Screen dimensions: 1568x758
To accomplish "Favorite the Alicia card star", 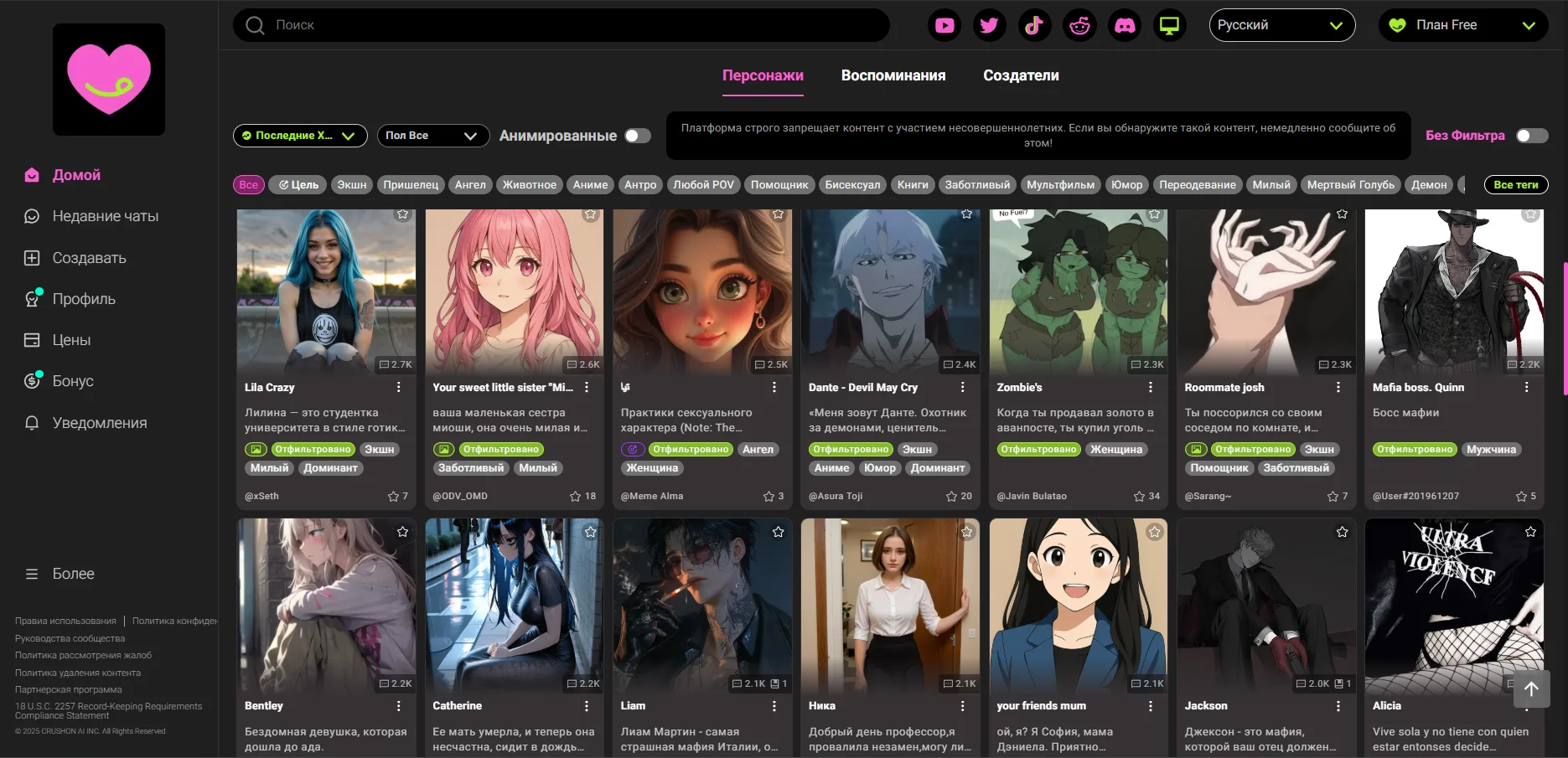I will [1530, 532].
